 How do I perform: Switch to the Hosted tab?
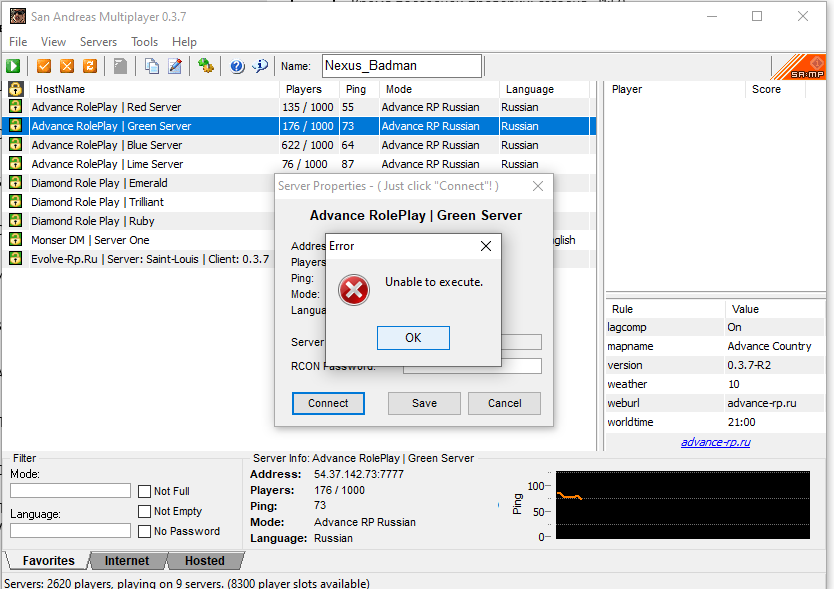[x=204, y=561]
